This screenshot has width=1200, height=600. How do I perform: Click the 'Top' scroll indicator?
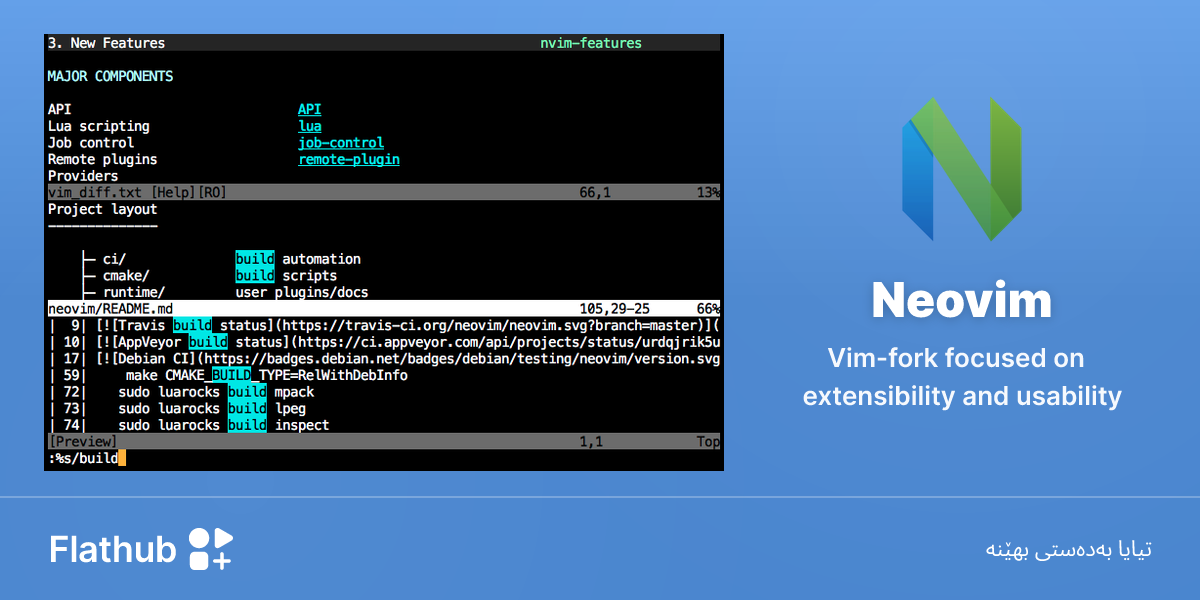tap(708, 441)
